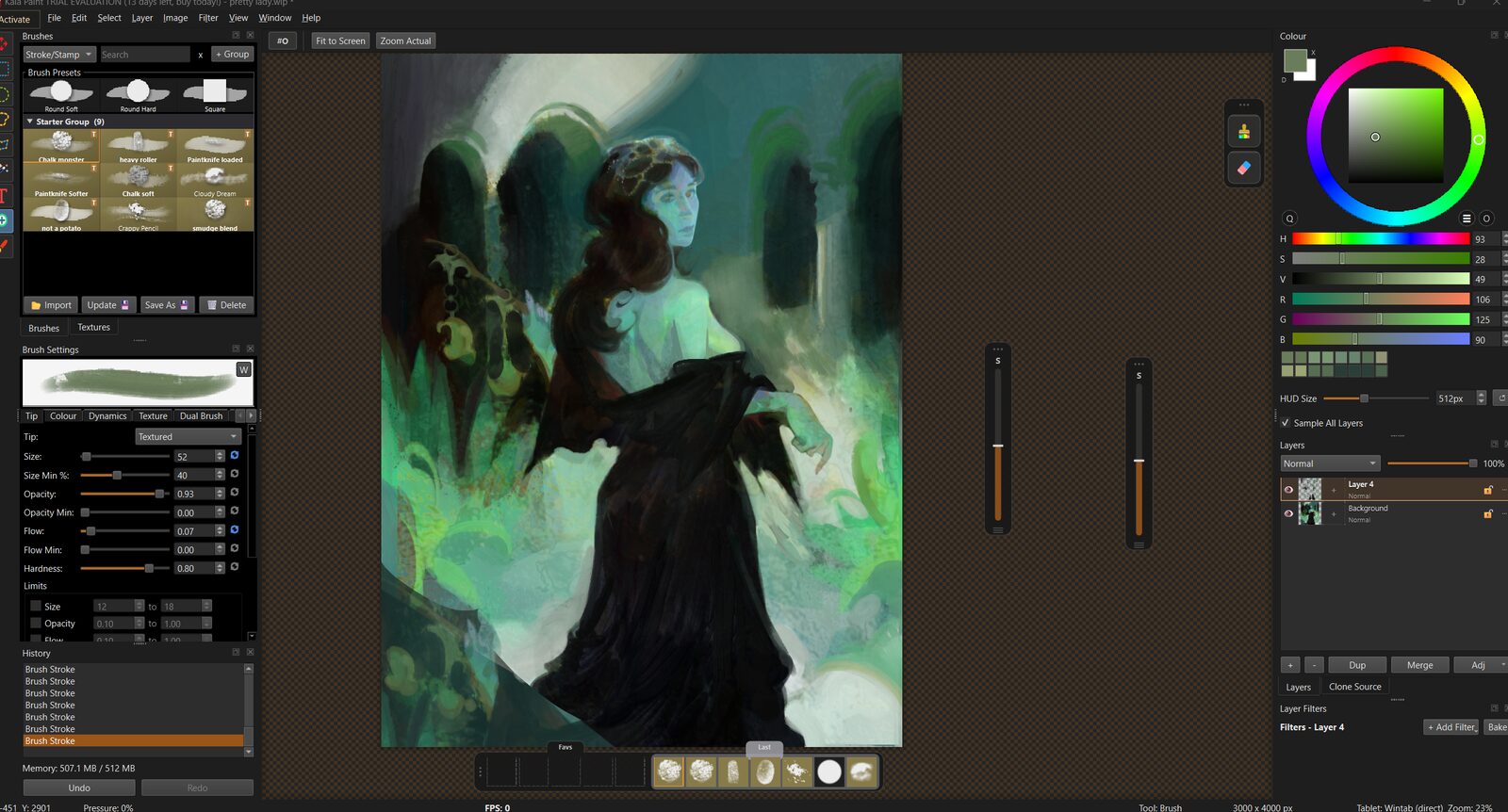
Task: Open the Stroke/Stamp dropdown
Action: (58, 55)
